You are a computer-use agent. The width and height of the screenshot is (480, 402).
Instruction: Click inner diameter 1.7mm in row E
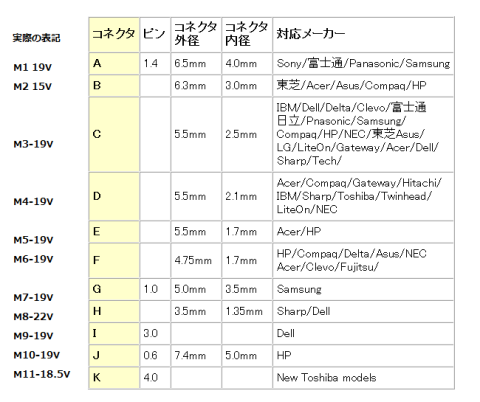[247, 232]
